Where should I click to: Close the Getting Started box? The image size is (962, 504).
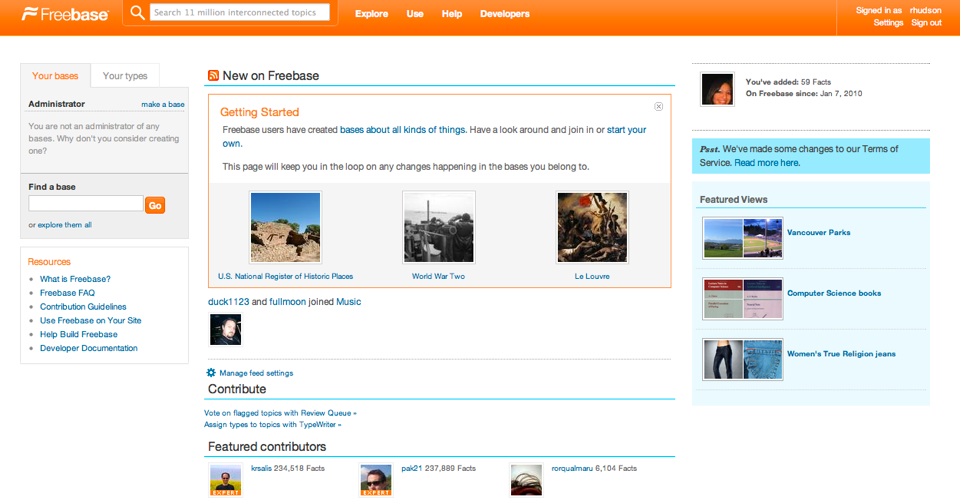[x=658, y=107]
